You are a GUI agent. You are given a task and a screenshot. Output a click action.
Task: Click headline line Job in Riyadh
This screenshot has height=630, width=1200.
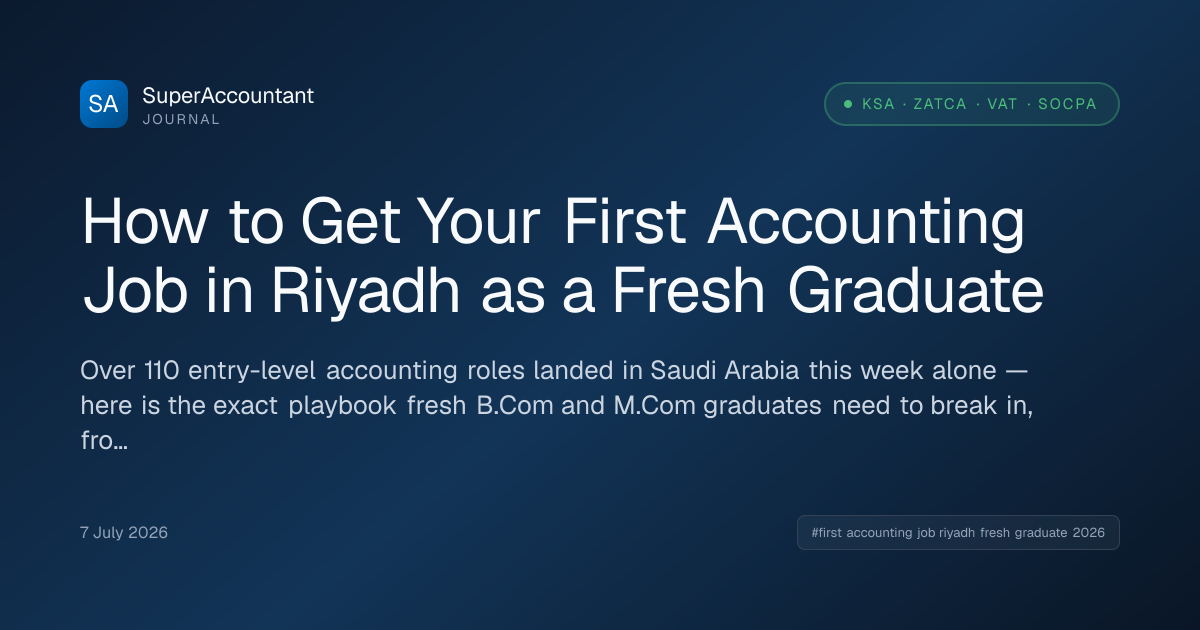pos(563,292)
